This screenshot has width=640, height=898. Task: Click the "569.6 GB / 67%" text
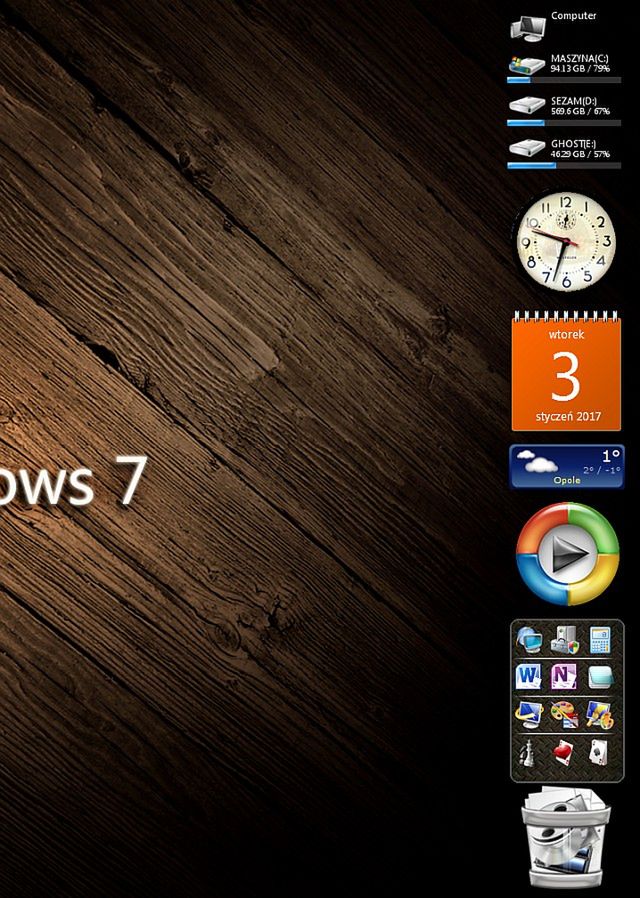click(x=580, y=111)
